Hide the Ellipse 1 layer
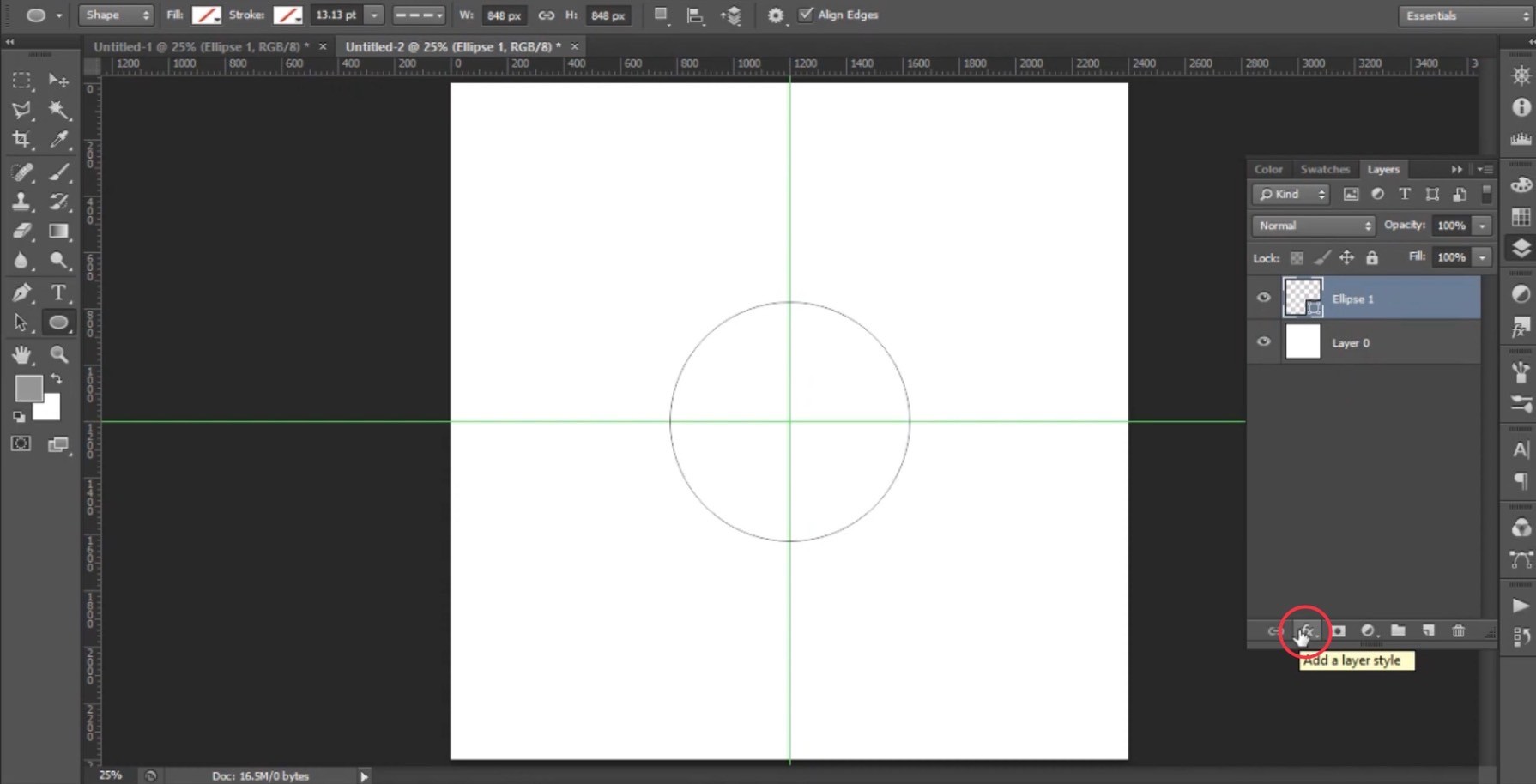The height and width of the screenshot is (784, 1536). (x=1263, y=298)
